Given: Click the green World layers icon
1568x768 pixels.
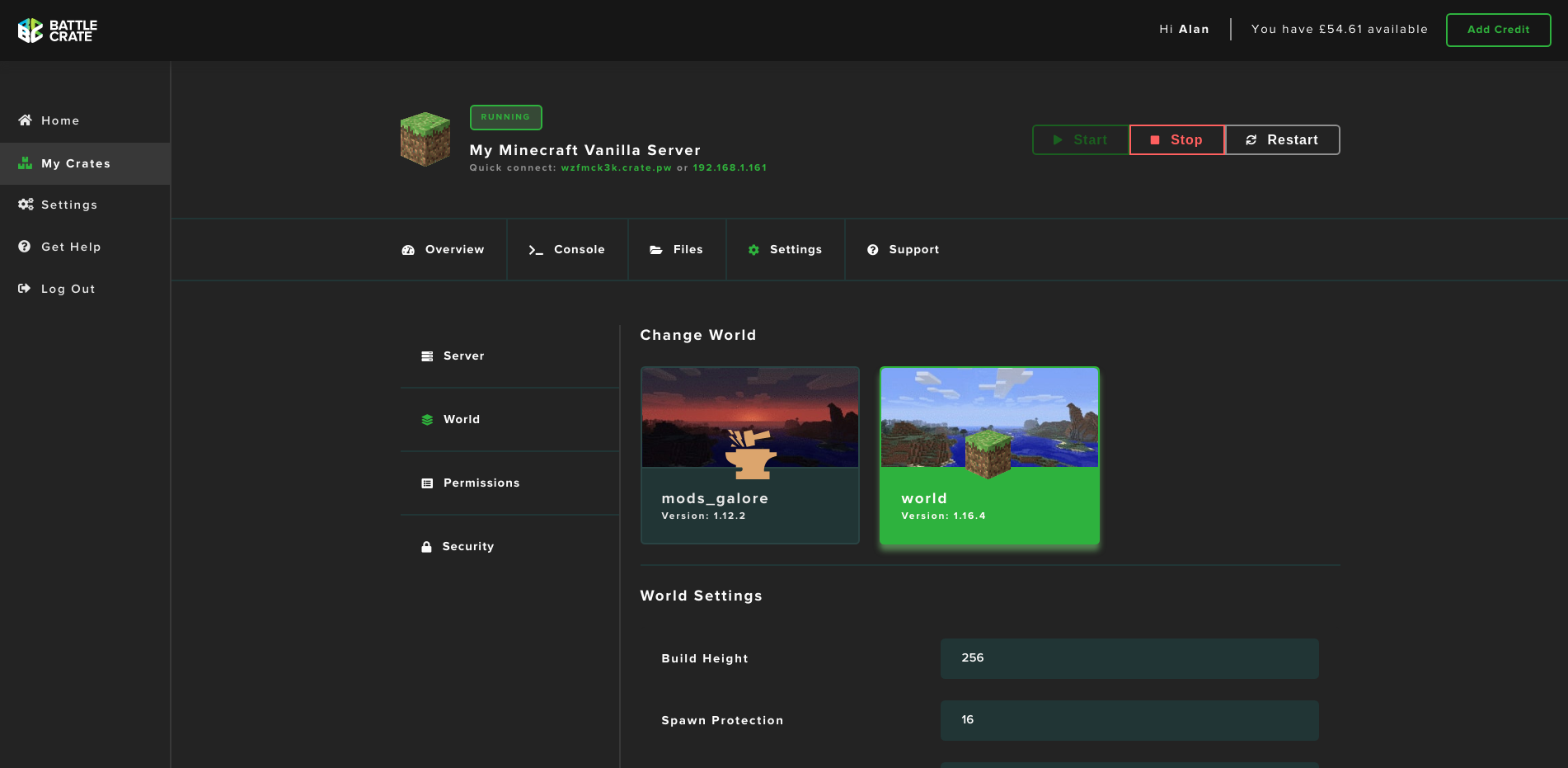Looking at the screenshot, I should pos(427,420).
